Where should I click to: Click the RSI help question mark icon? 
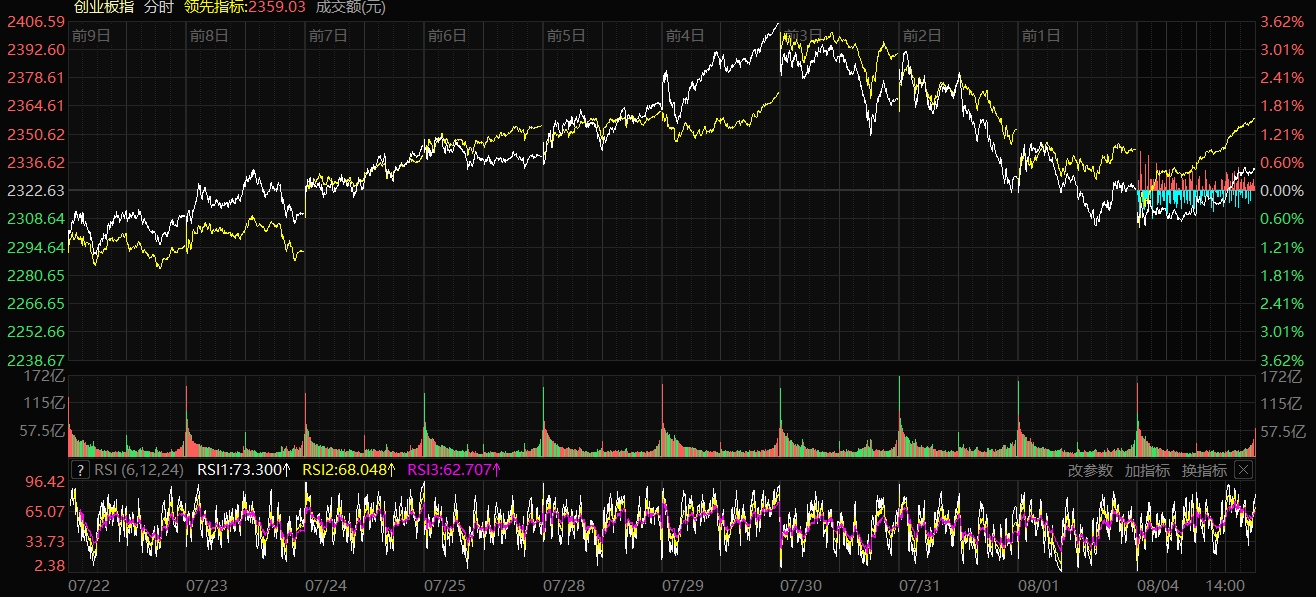[x=80, y=470]
